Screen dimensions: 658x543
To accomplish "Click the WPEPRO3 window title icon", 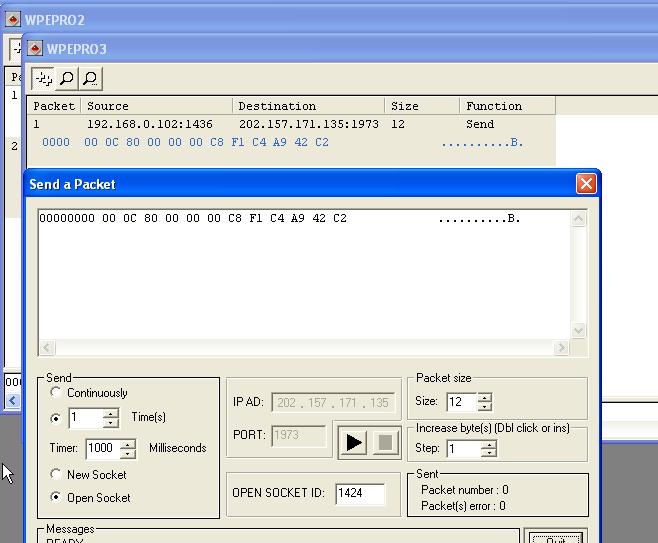I will pyautogui.click(x=35, y=48).
